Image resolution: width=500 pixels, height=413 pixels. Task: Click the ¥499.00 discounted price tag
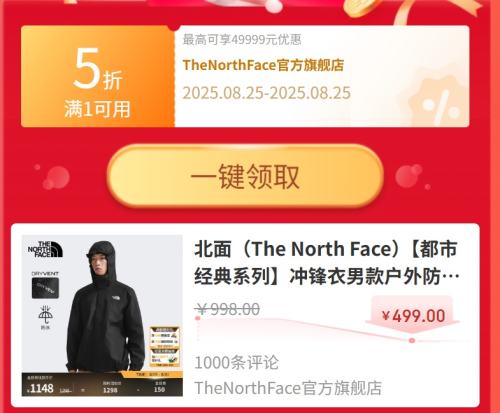(413, 315)
